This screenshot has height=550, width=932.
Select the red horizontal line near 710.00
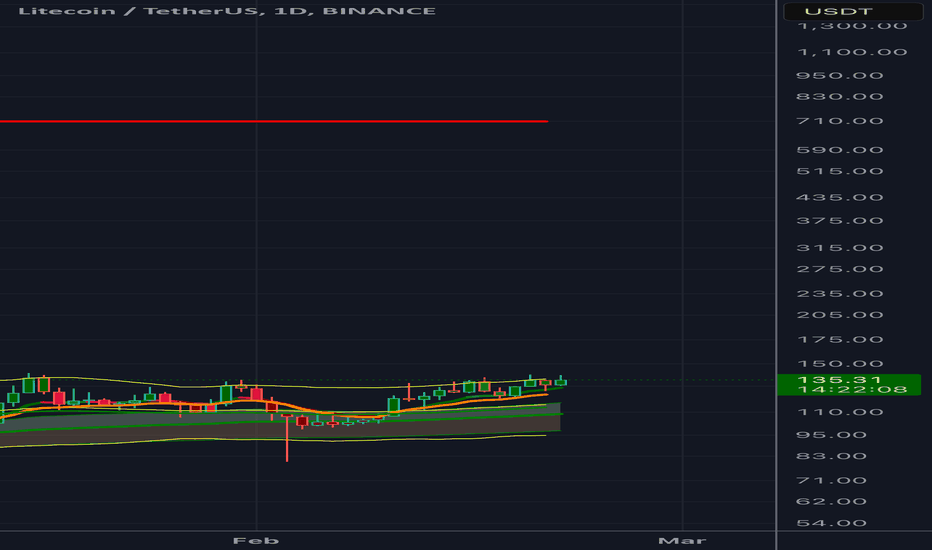273,121
